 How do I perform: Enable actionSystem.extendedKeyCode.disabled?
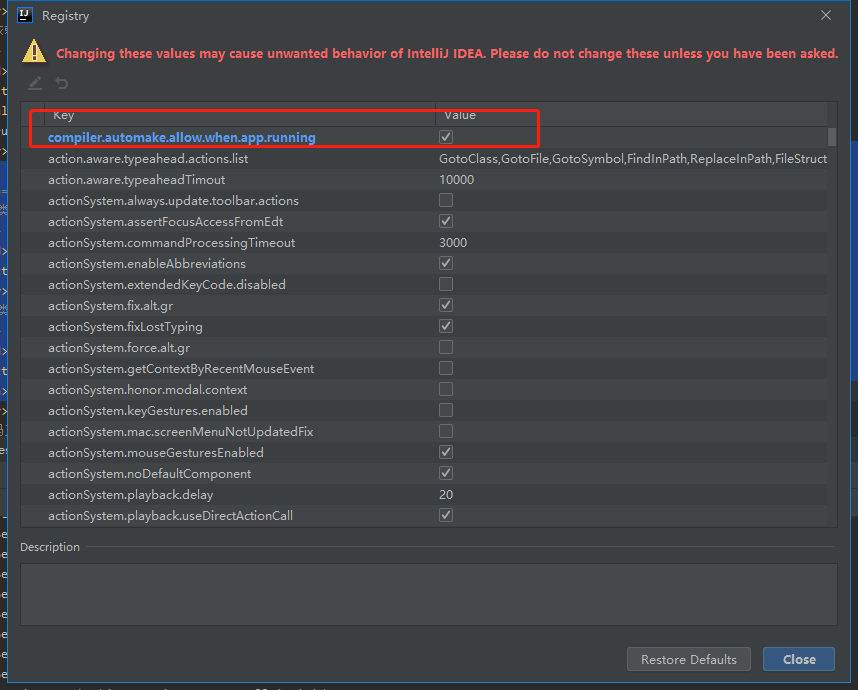[x=445, y=284]
